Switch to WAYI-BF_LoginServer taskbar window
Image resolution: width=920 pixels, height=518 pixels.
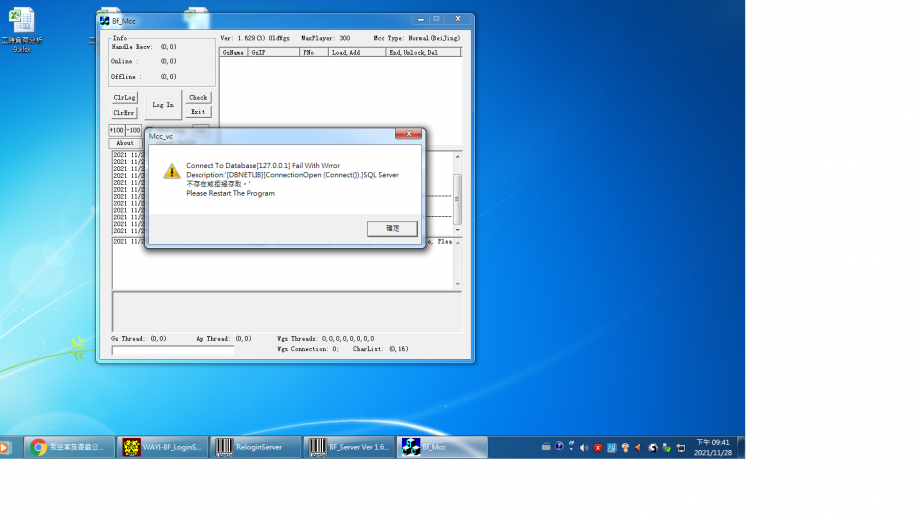tap(162, 447)
